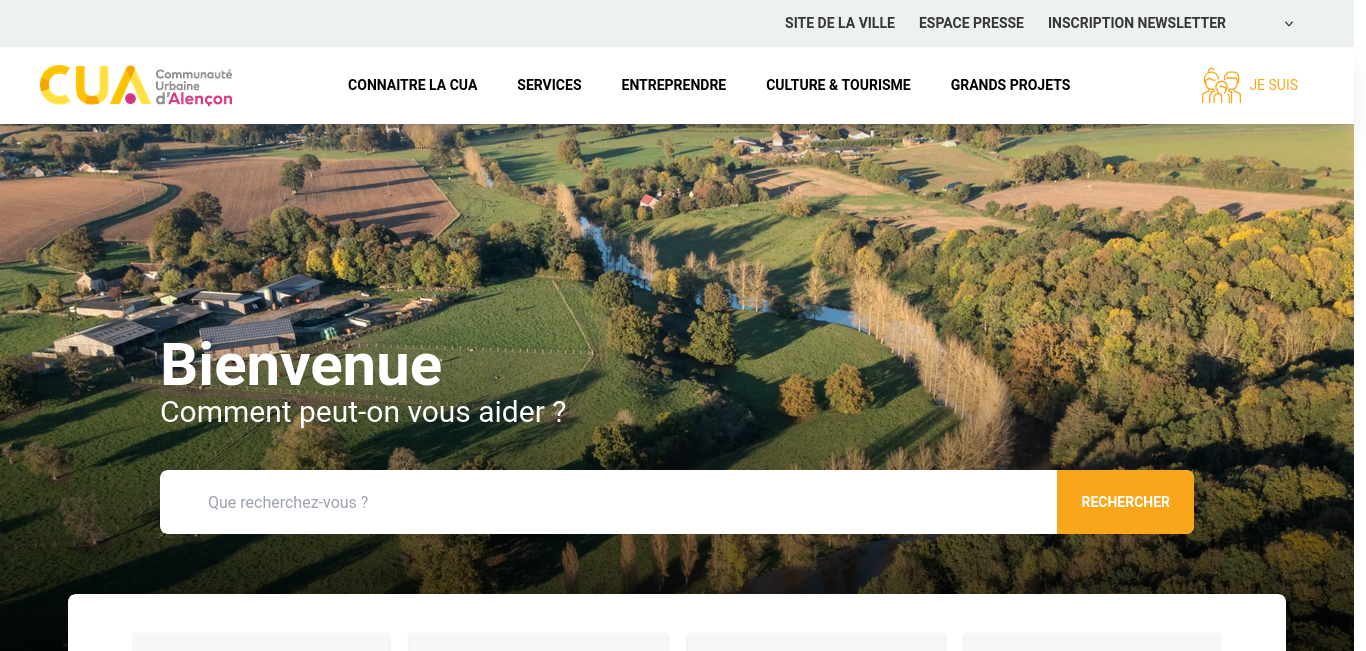
Task: Open the GRANDS PROJETS menu
Action: tap(1010, 85)
